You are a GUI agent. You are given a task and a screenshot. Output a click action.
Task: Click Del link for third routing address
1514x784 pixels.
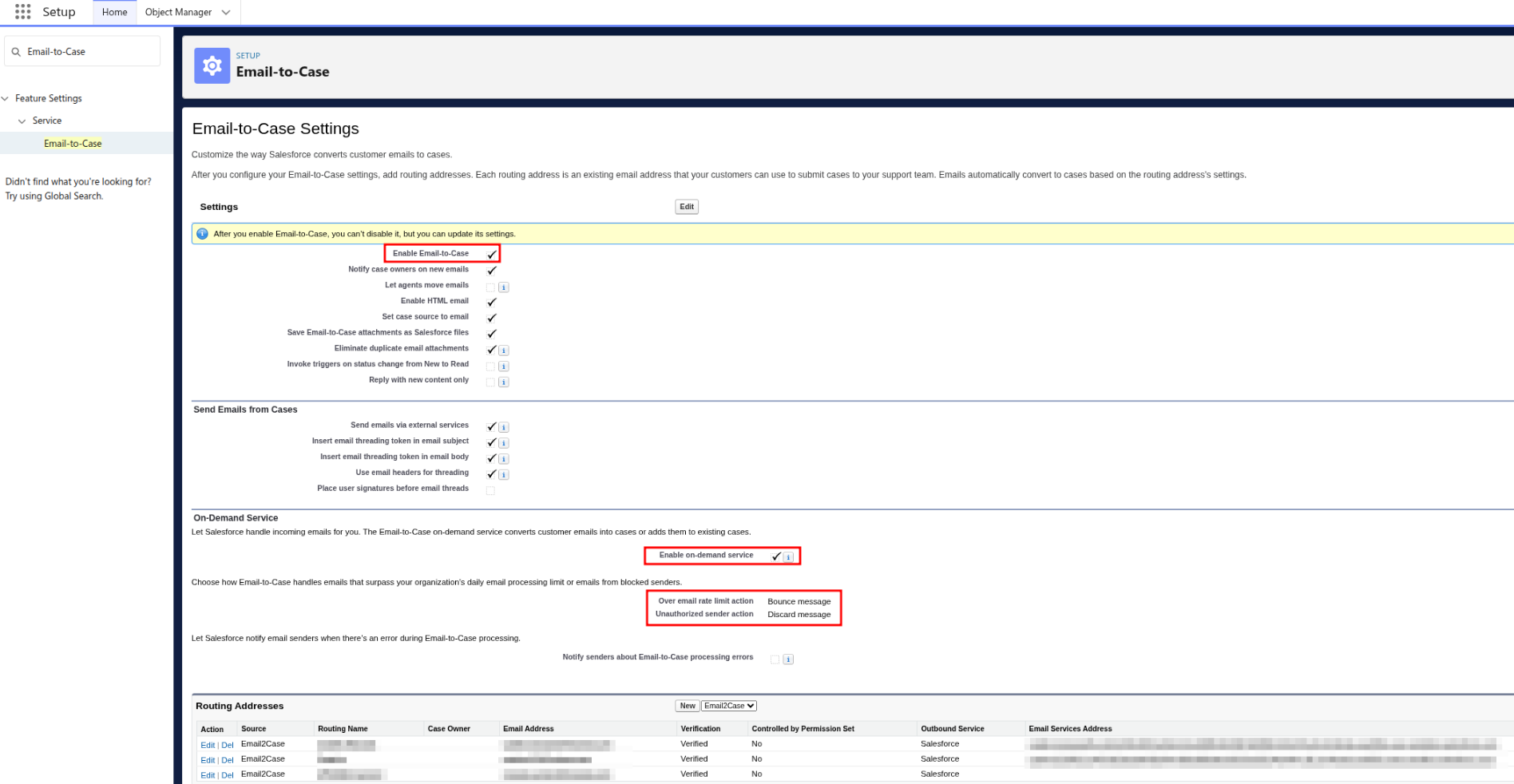tap(228, 775)
